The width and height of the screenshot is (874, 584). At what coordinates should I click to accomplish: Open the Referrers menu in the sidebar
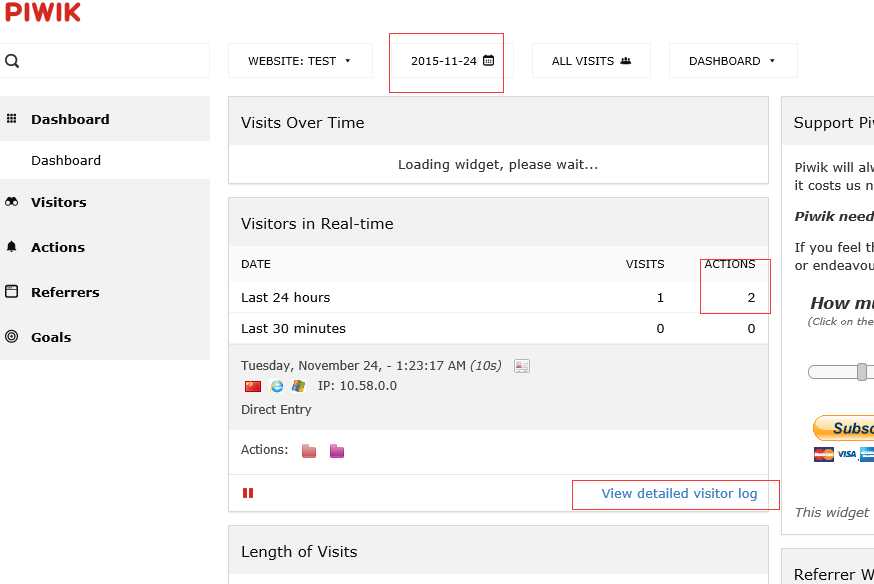(x=65, y=292)
